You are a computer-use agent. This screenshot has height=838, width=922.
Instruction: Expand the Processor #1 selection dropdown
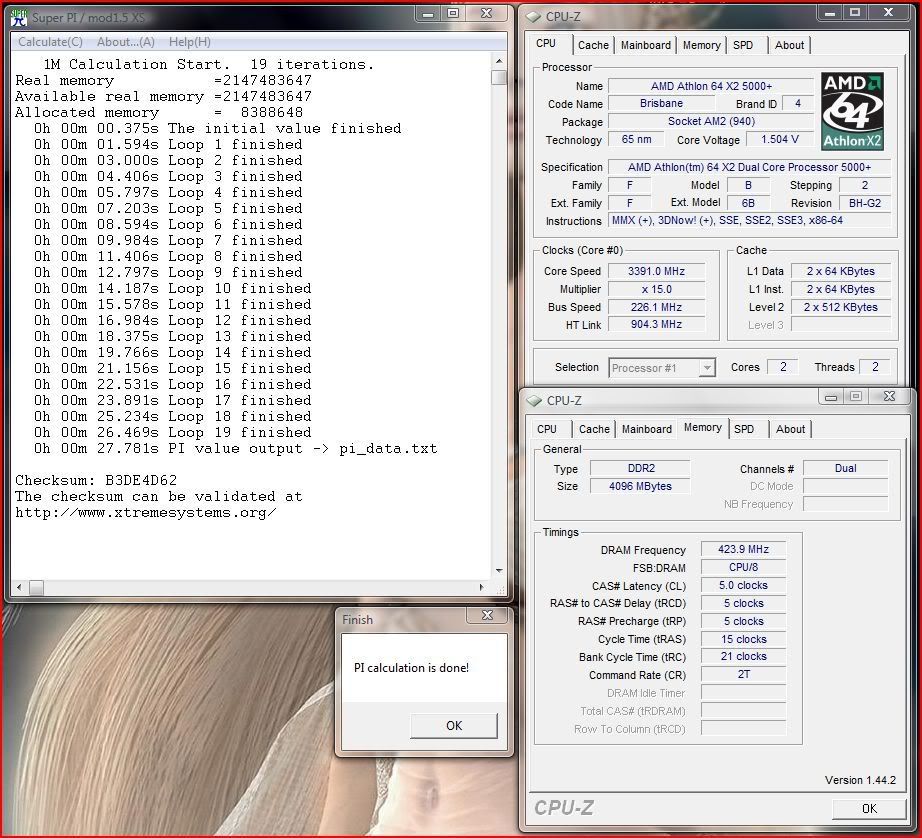707,368
